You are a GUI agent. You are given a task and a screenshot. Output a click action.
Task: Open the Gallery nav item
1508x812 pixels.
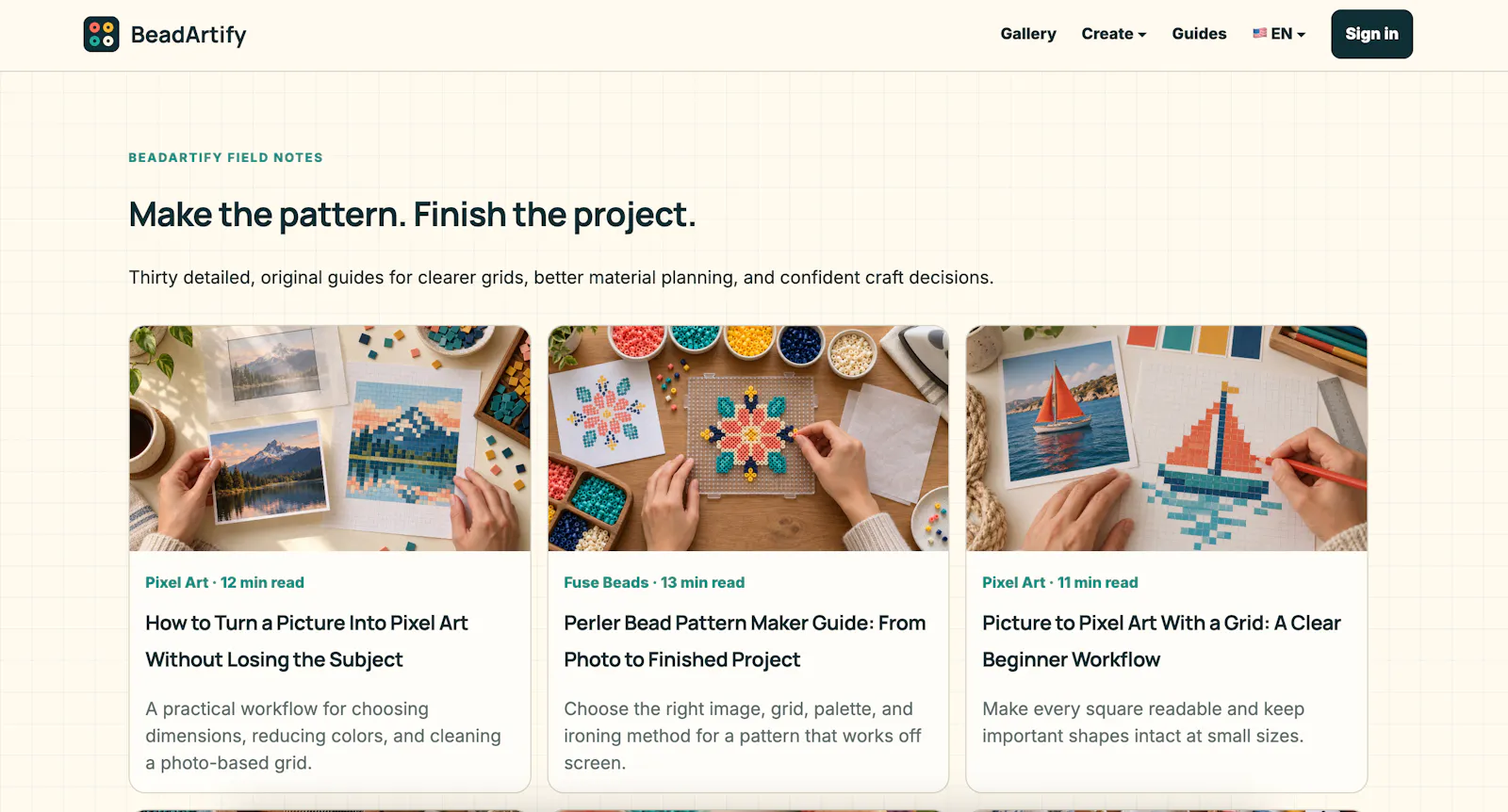click(x=1028, y=34)
